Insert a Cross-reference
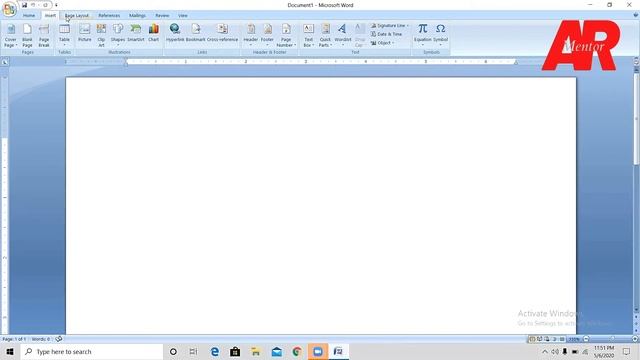This screenshot has height=360, width=640. point(222,33)
